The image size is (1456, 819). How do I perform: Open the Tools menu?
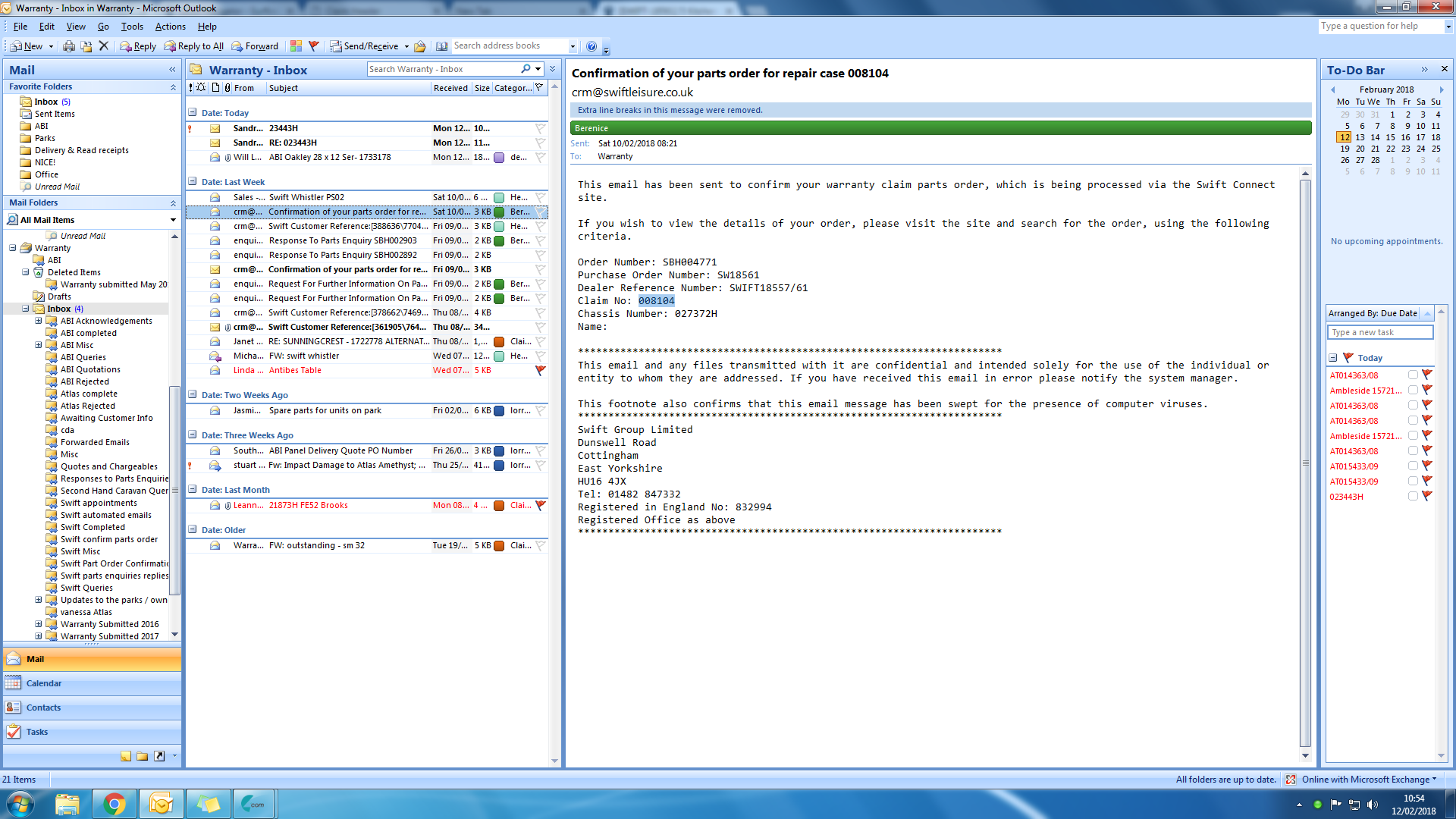pos(132,27)
